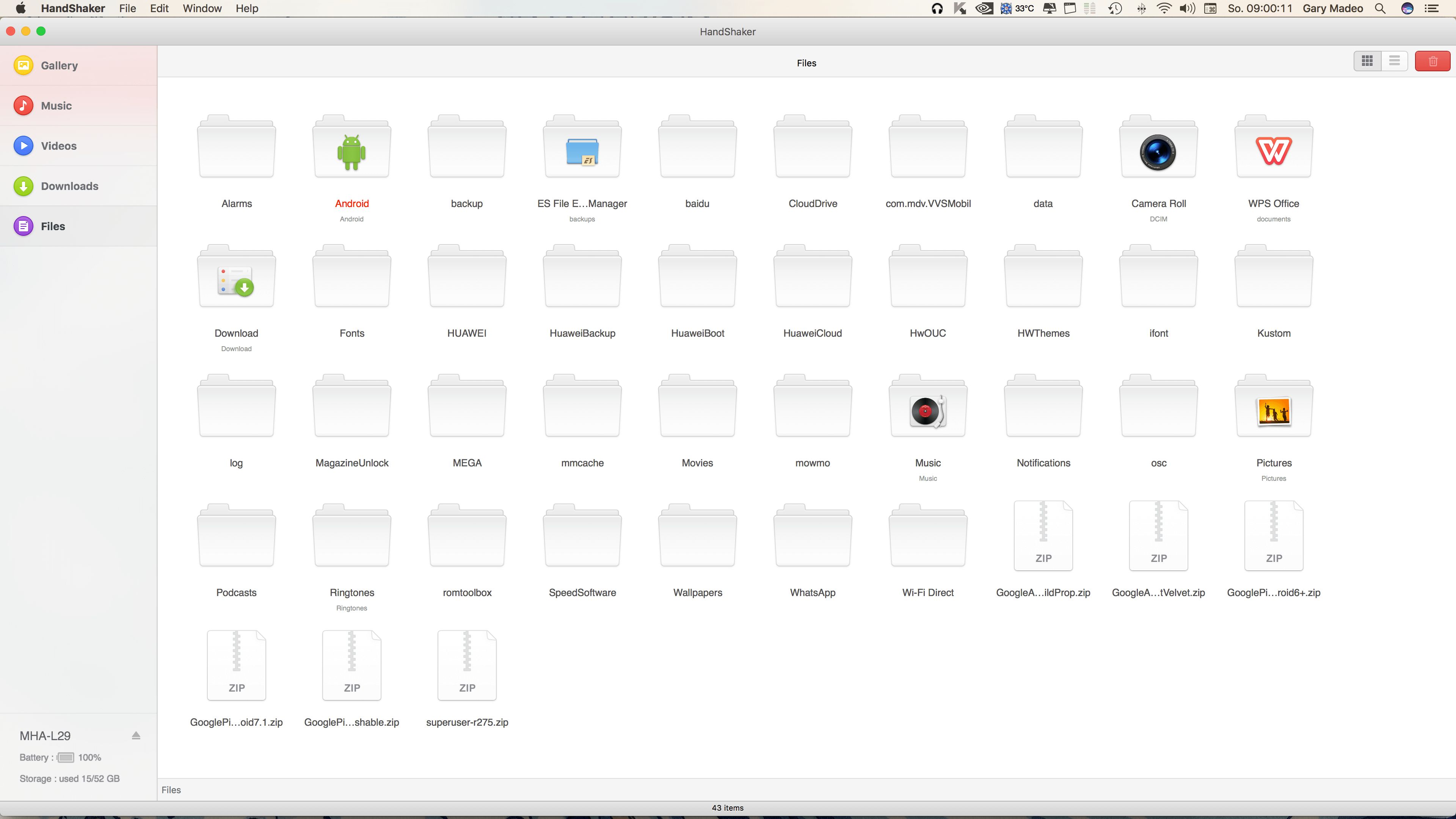1456x819 pixels.
Task: Switch to grid view layout icon
Action: tap(1367, 62)
